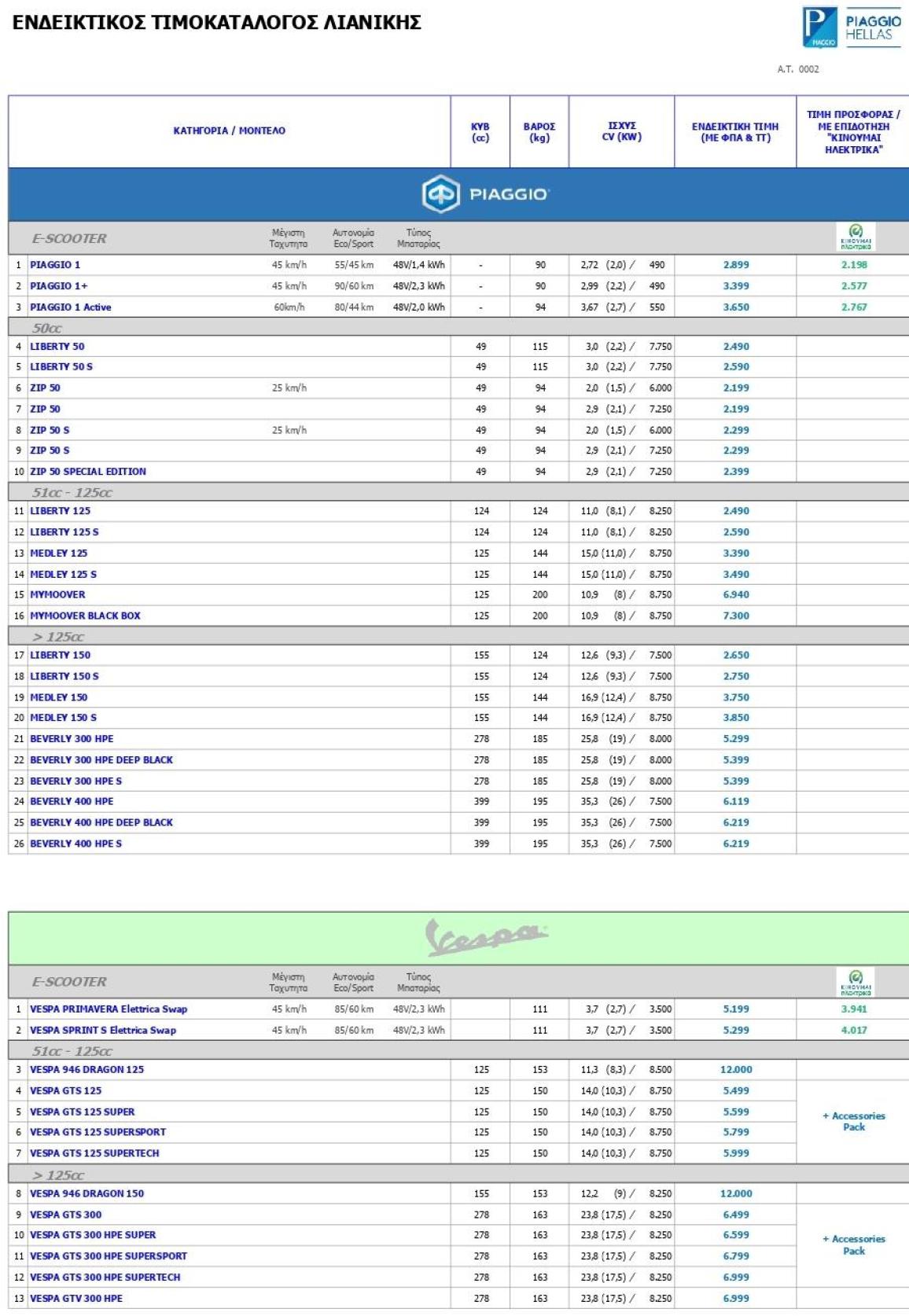Click the Κινούμαι Ηλεκτρικά icon in the Piaggio E-Scooter row
Viewport: 909px width, 1316px height.
(856, 236)
